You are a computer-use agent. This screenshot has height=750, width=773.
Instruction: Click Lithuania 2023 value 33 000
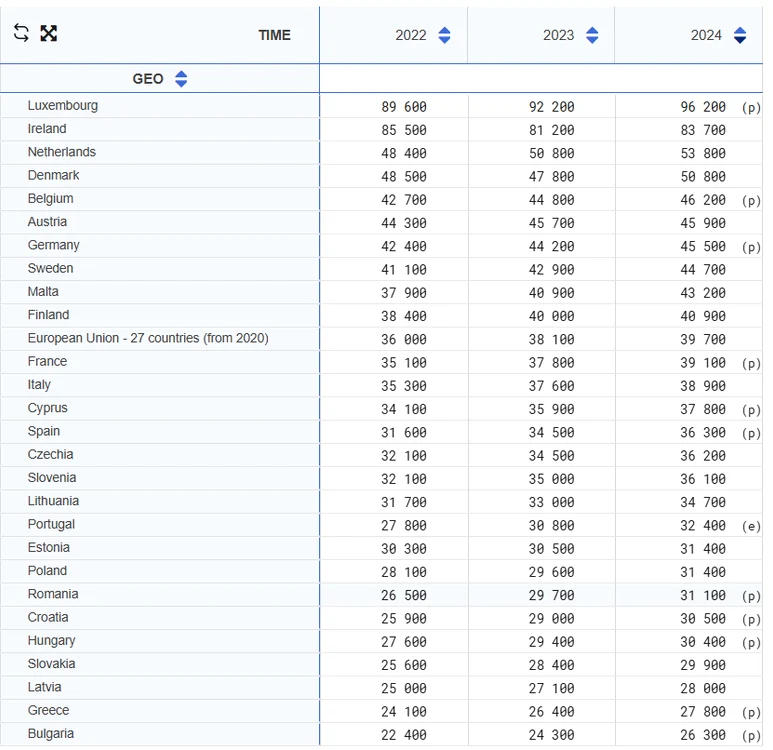click(552, 502)
